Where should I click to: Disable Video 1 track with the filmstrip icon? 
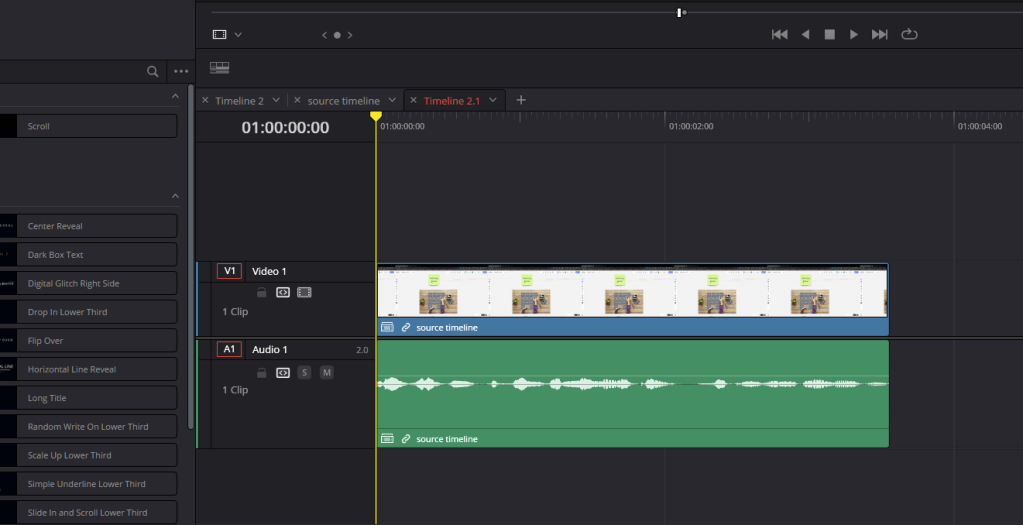coord(304,293)
